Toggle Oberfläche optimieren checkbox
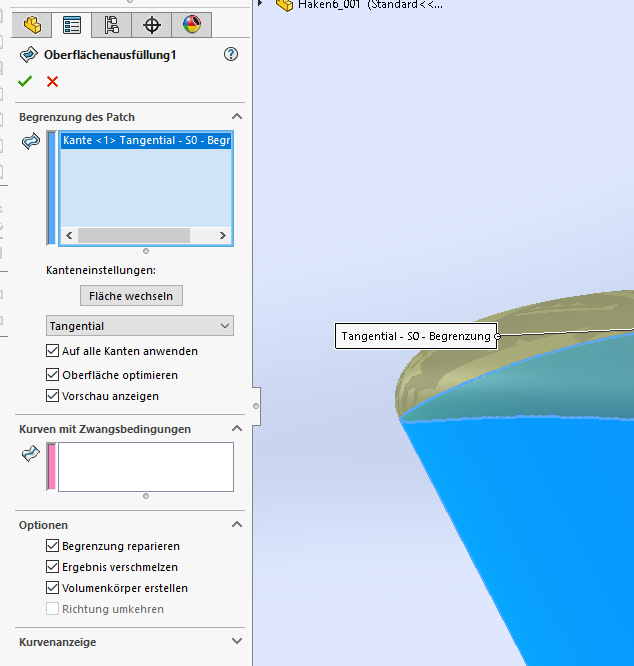Viewport: 634px width, 666px height. 52,375
